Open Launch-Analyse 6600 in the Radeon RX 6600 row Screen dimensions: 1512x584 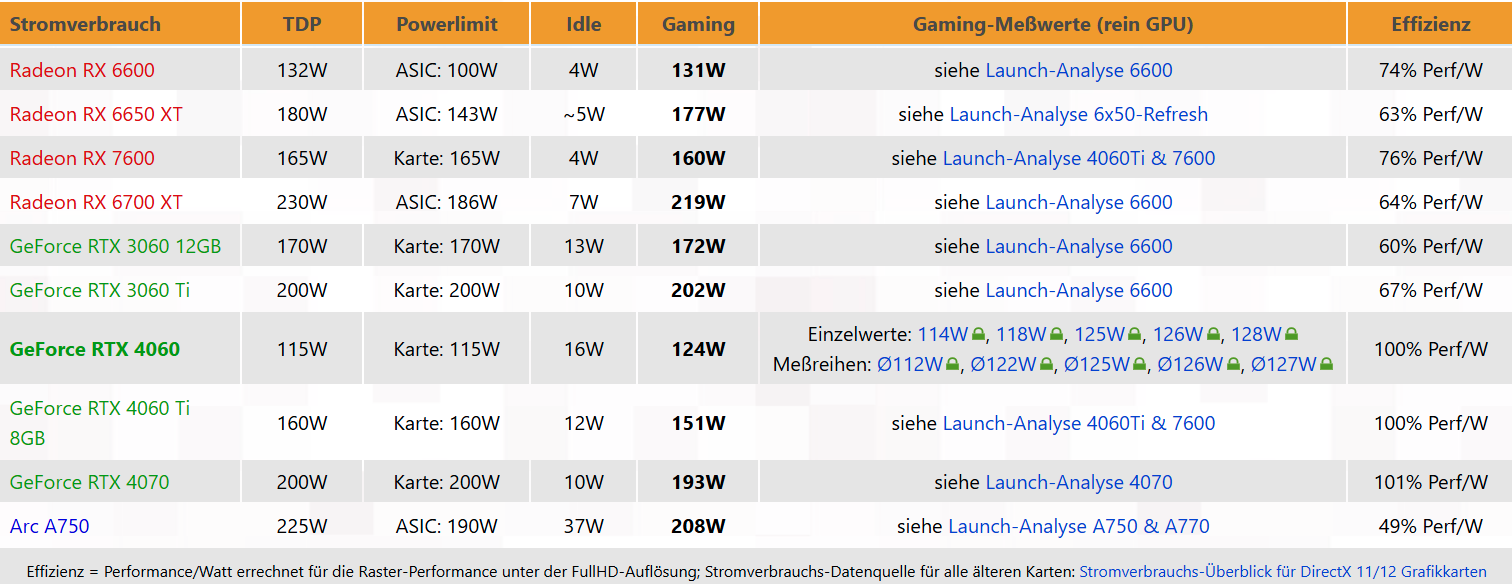(1079, 70)
